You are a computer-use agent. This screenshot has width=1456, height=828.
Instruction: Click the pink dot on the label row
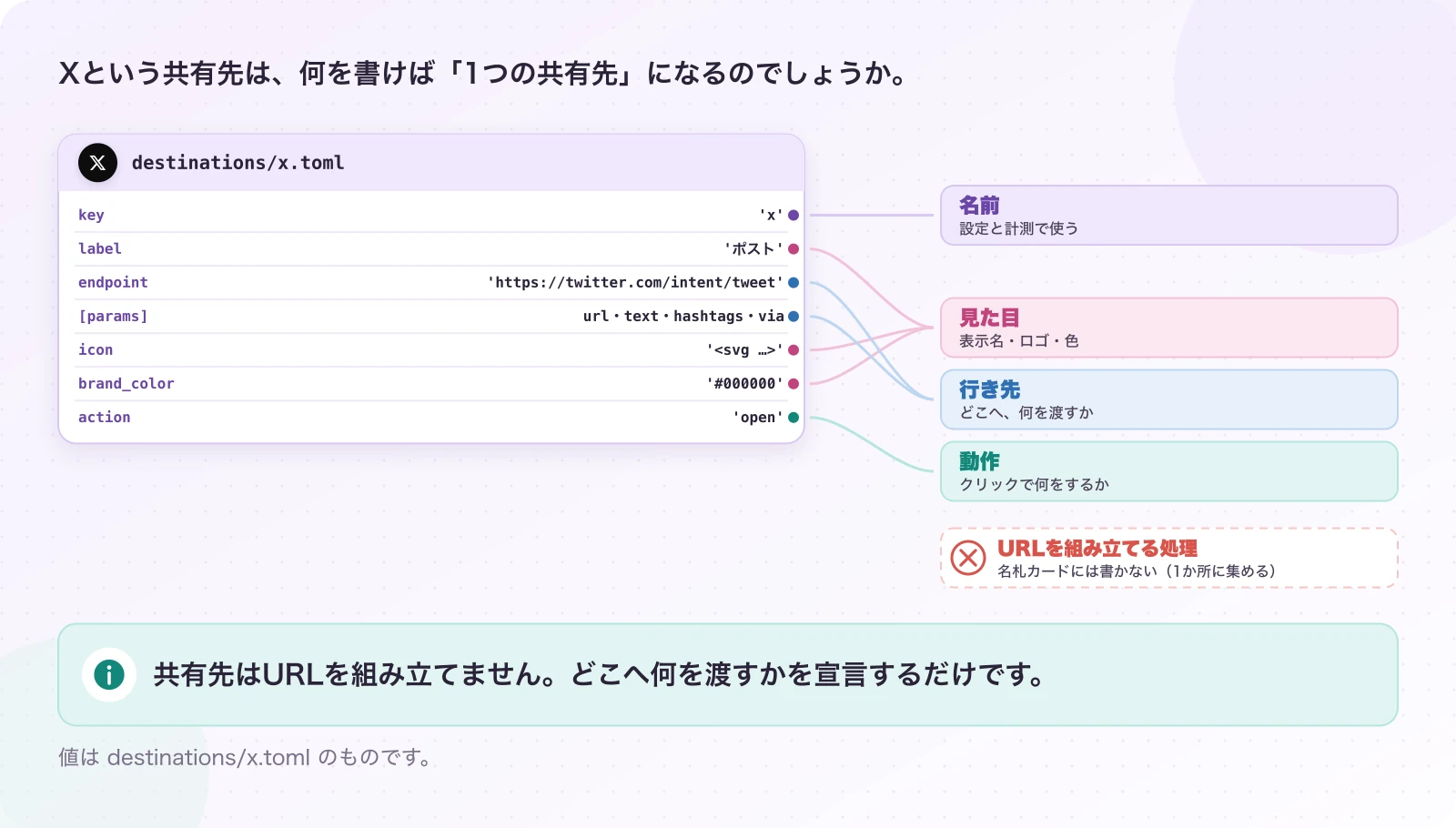(794, 249)
